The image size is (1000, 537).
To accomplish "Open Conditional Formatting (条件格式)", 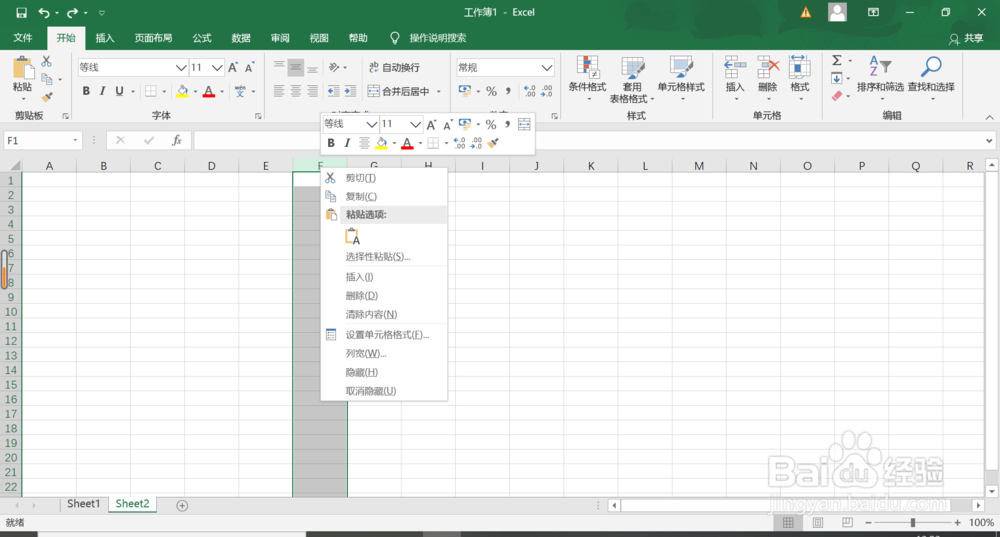I will [587, 78].
